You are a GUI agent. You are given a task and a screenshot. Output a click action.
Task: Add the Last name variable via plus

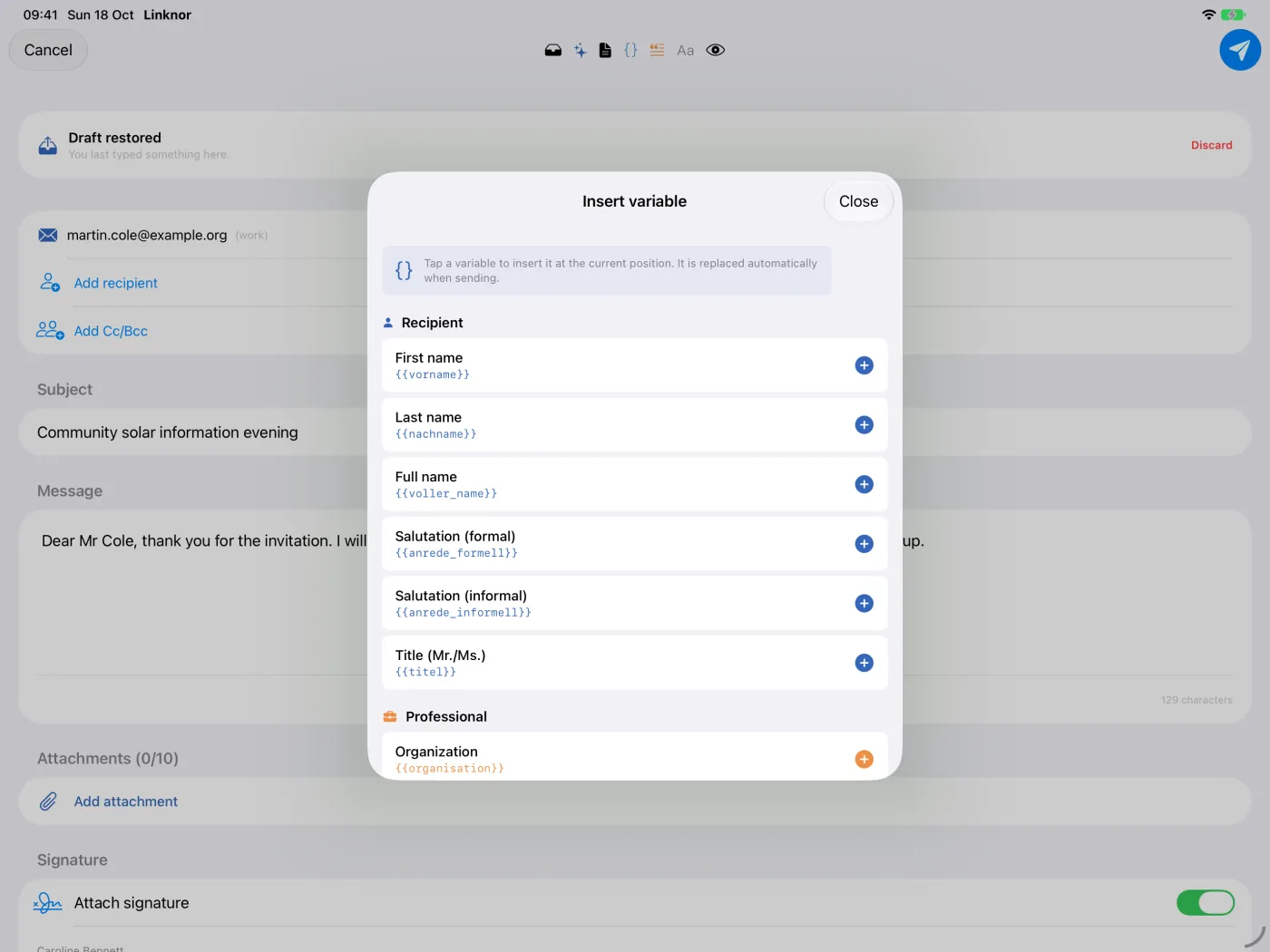(865, 425)
